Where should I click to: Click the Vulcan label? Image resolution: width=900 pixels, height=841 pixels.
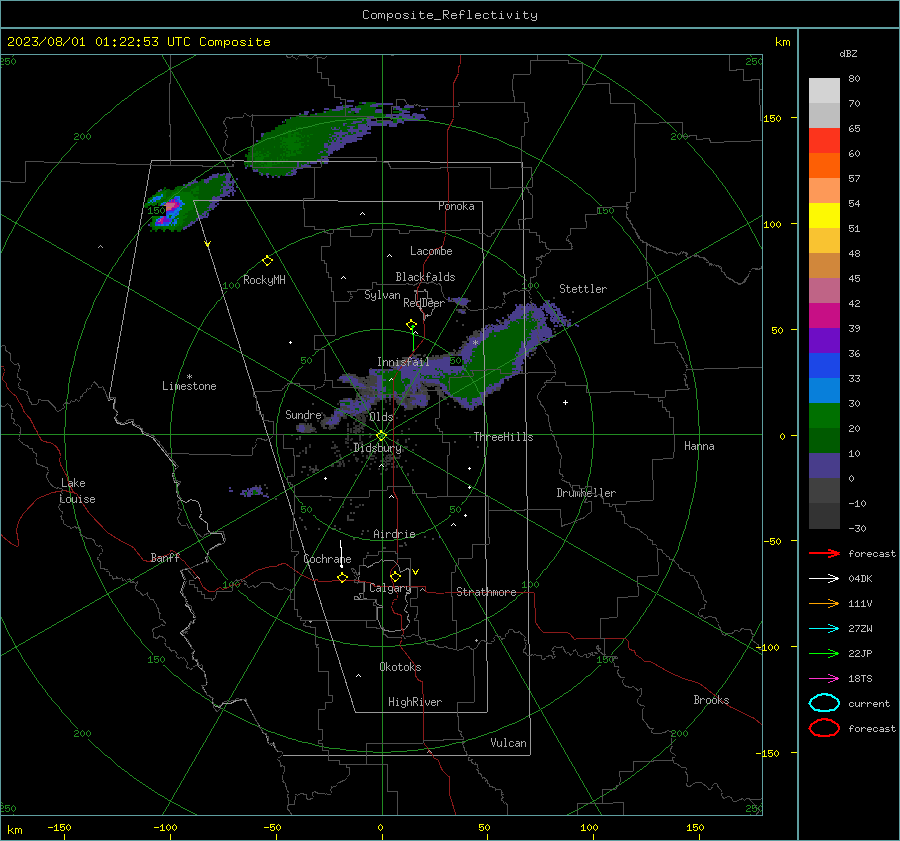tap(508, 743)
